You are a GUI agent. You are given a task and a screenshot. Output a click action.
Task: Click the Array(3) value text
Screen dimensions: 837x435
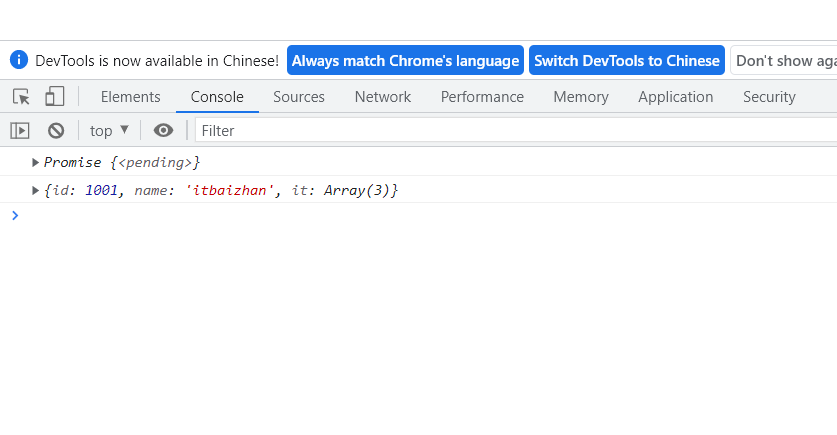pyautogui.click(x=357, y=190)
